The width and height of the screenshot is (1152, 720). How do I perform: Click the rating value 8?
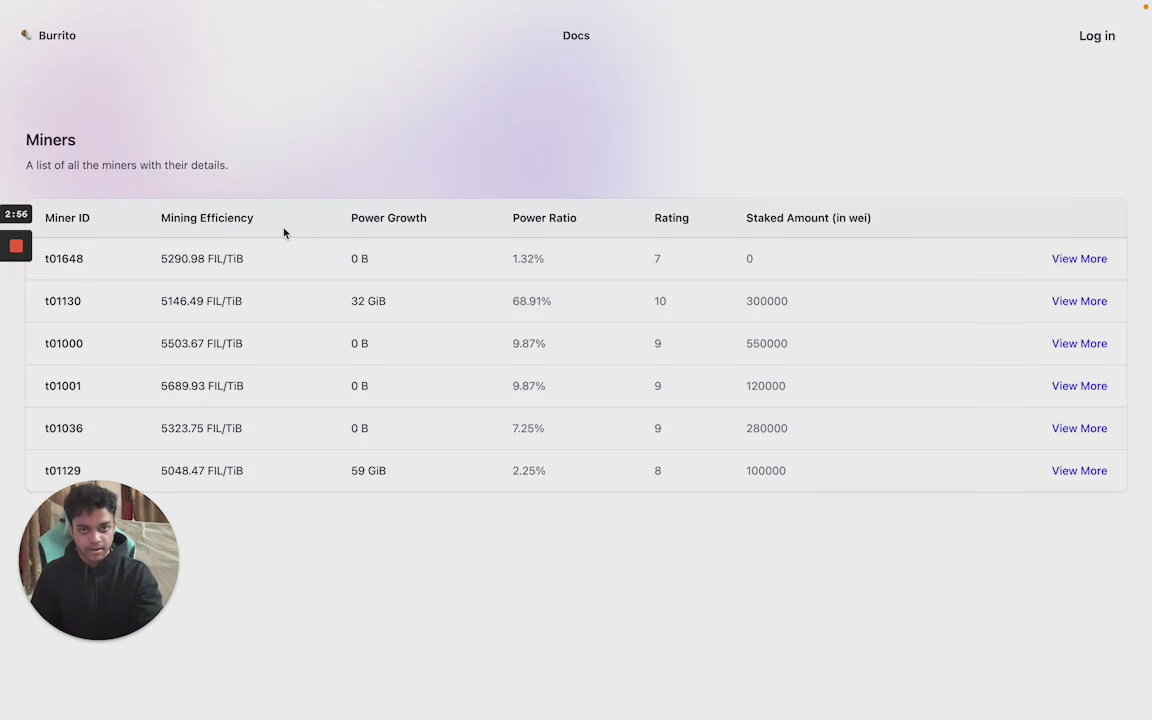658,471
